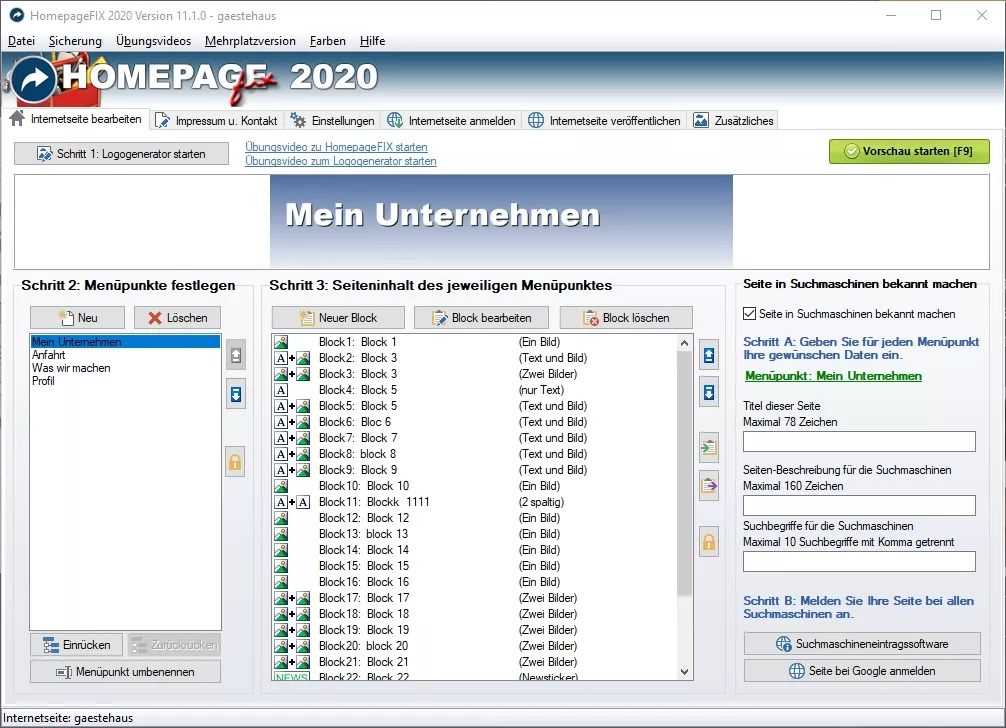Open the Datei menu
The height and width of the screenshot is (728, 1006).
pos(21,41)
